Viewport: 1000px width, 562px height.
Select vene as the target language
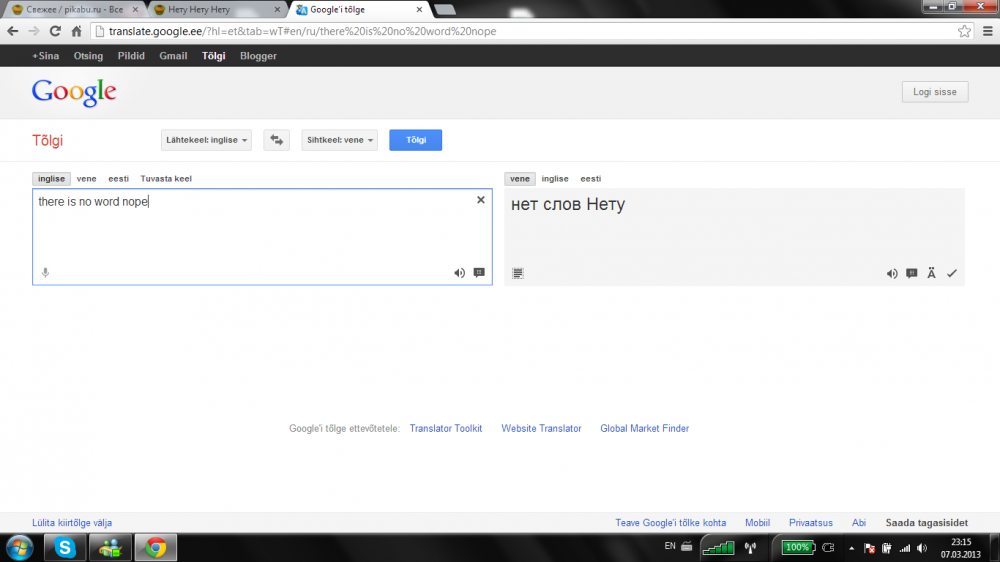[x=520, y=179]
